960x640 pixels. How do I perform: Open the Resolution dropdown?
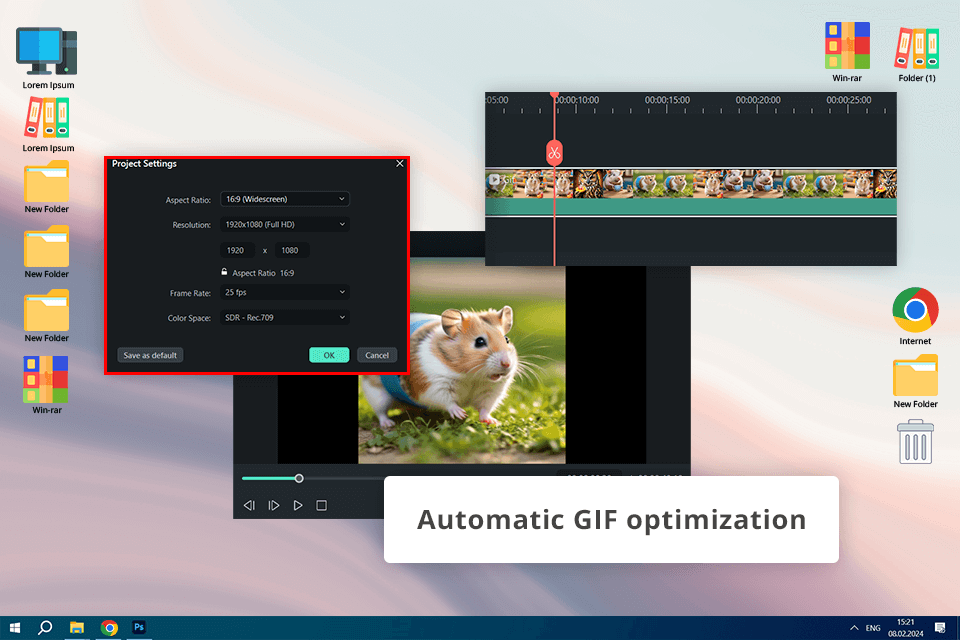[285, 225]
